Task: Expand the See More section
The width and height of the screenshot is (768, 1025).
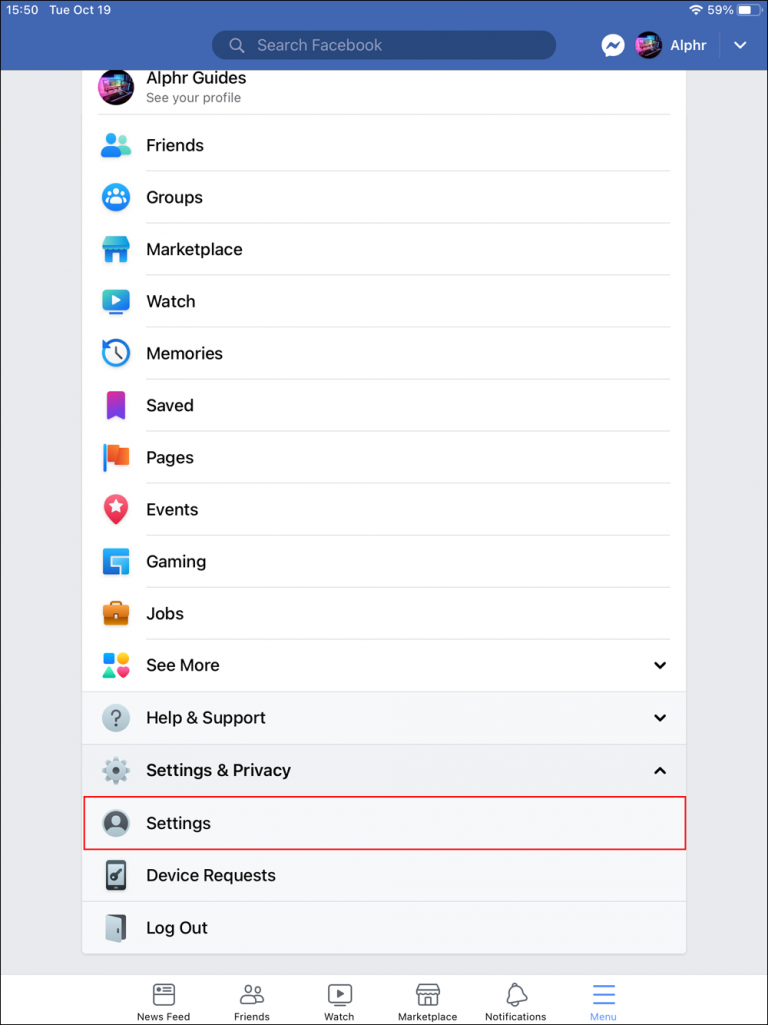Action: click(x=659, y=665)
